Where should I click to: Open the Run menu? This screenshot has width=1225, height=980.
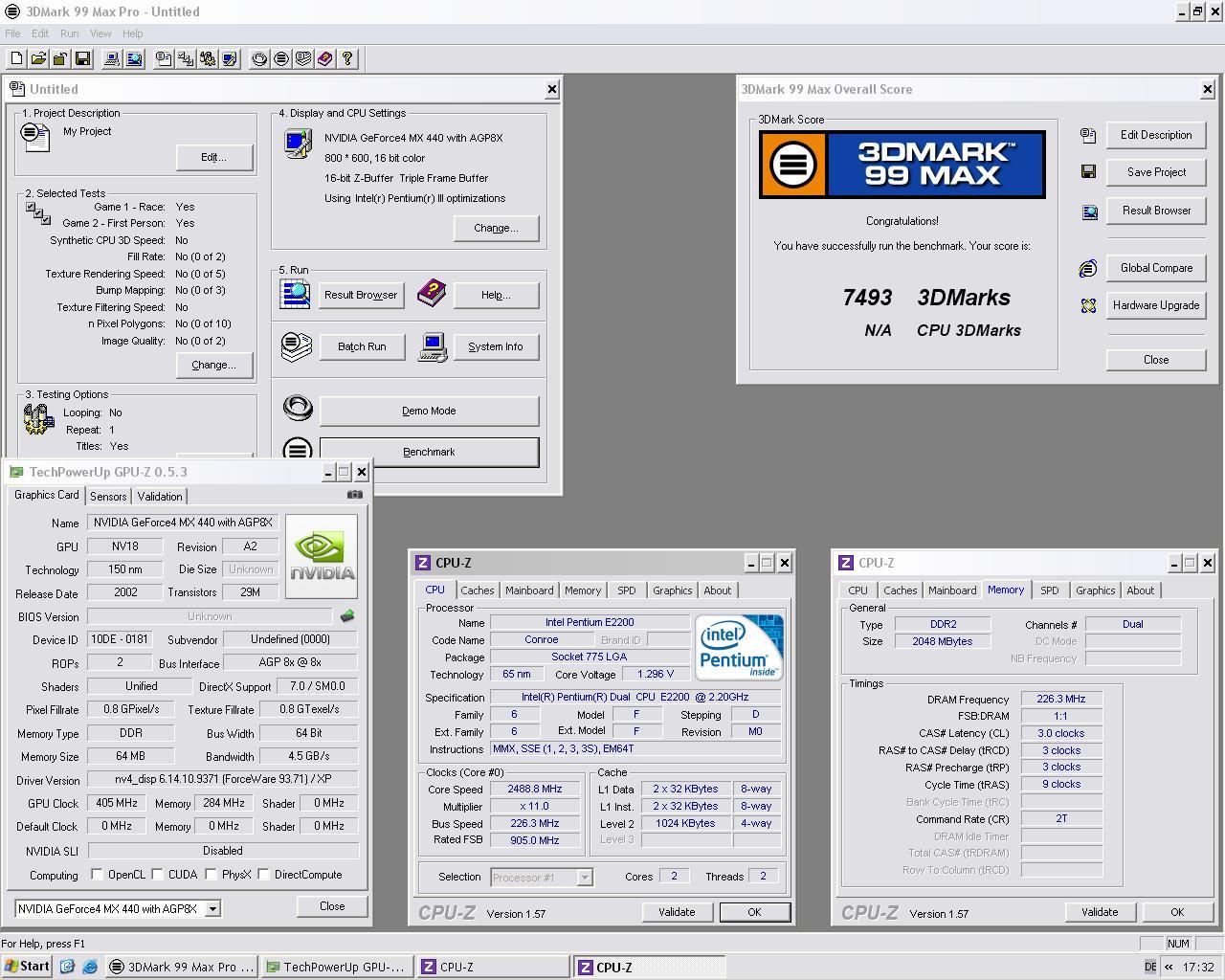[69, 33]
